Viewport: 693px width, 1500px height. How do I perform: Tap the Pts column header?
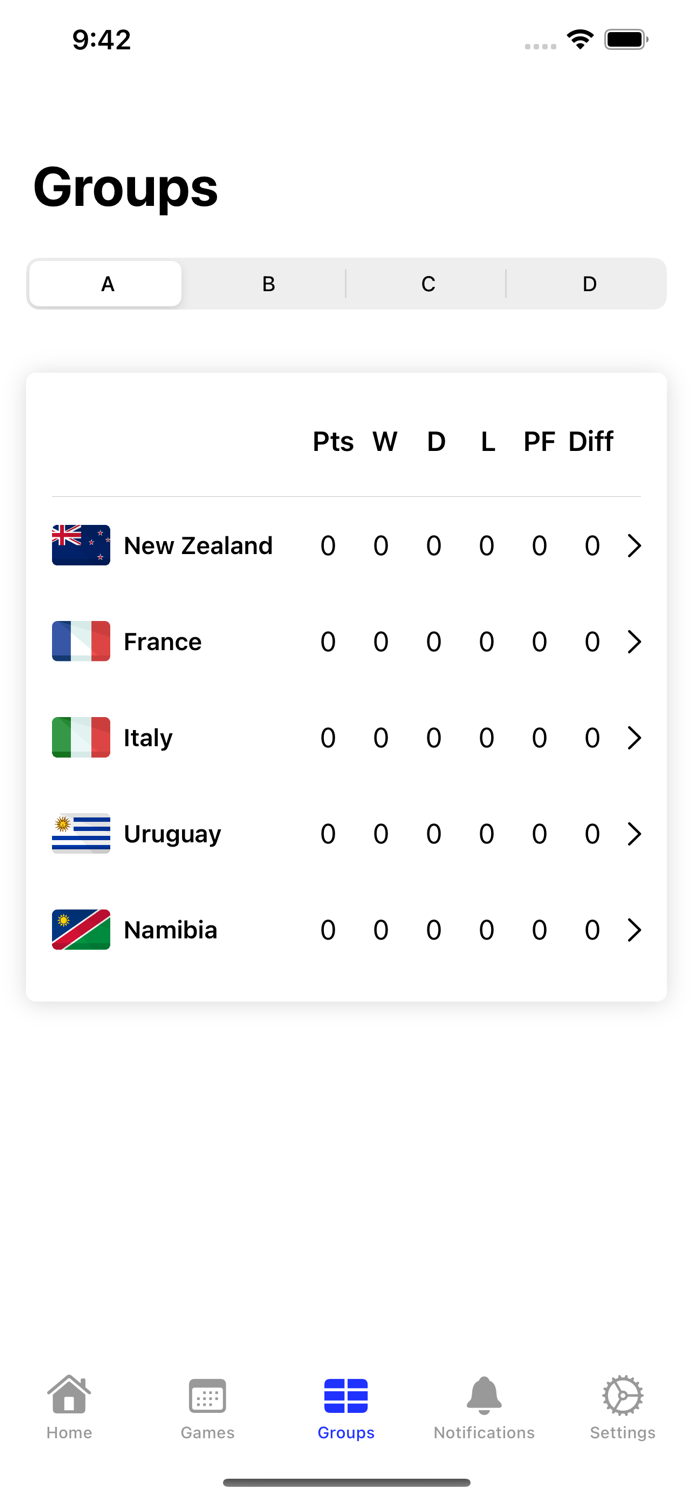click(x=333, y=441)
